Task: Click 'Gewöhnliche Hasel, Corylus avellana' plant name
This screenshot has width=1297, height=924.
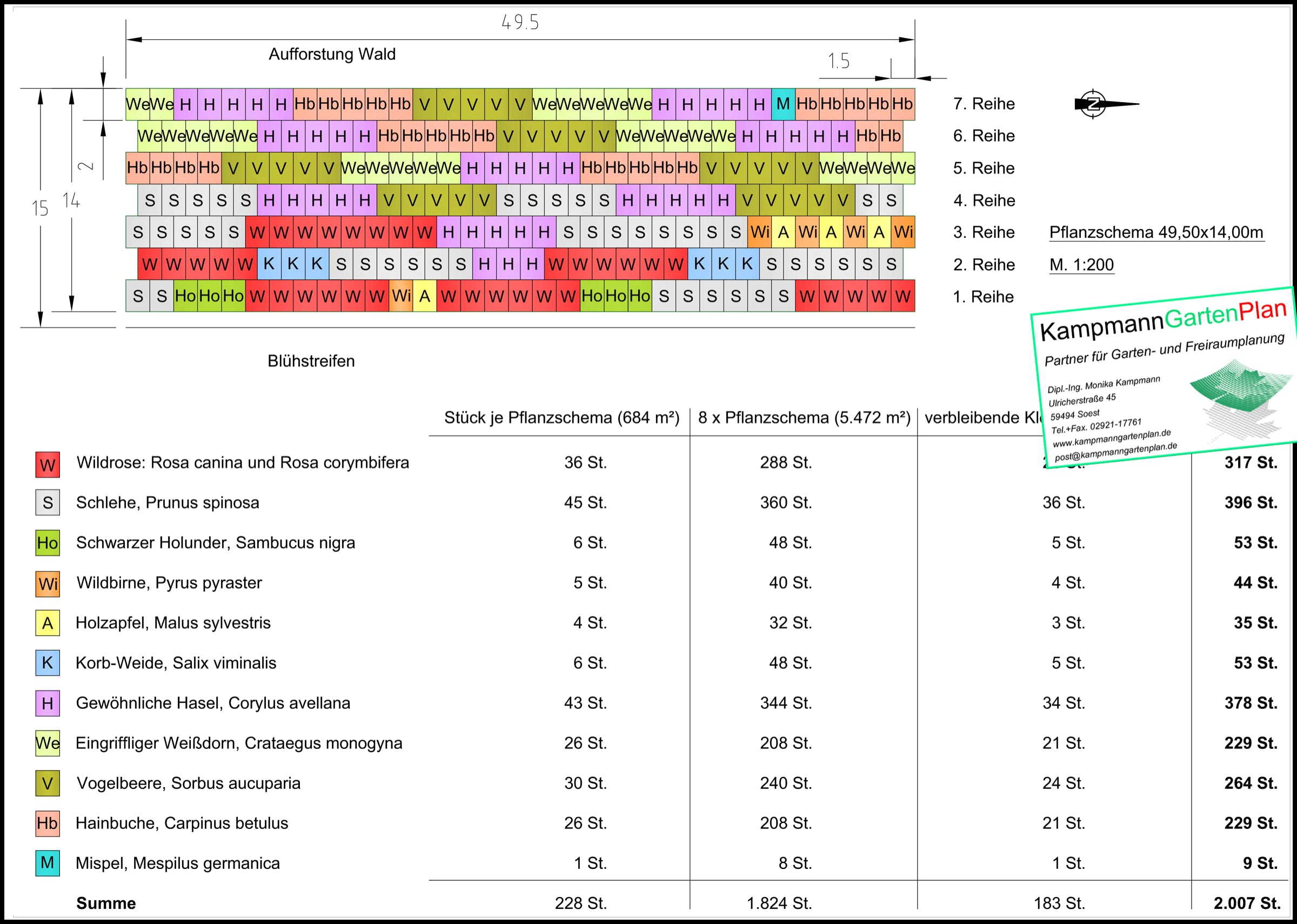Action: click(x=213, y=703)
